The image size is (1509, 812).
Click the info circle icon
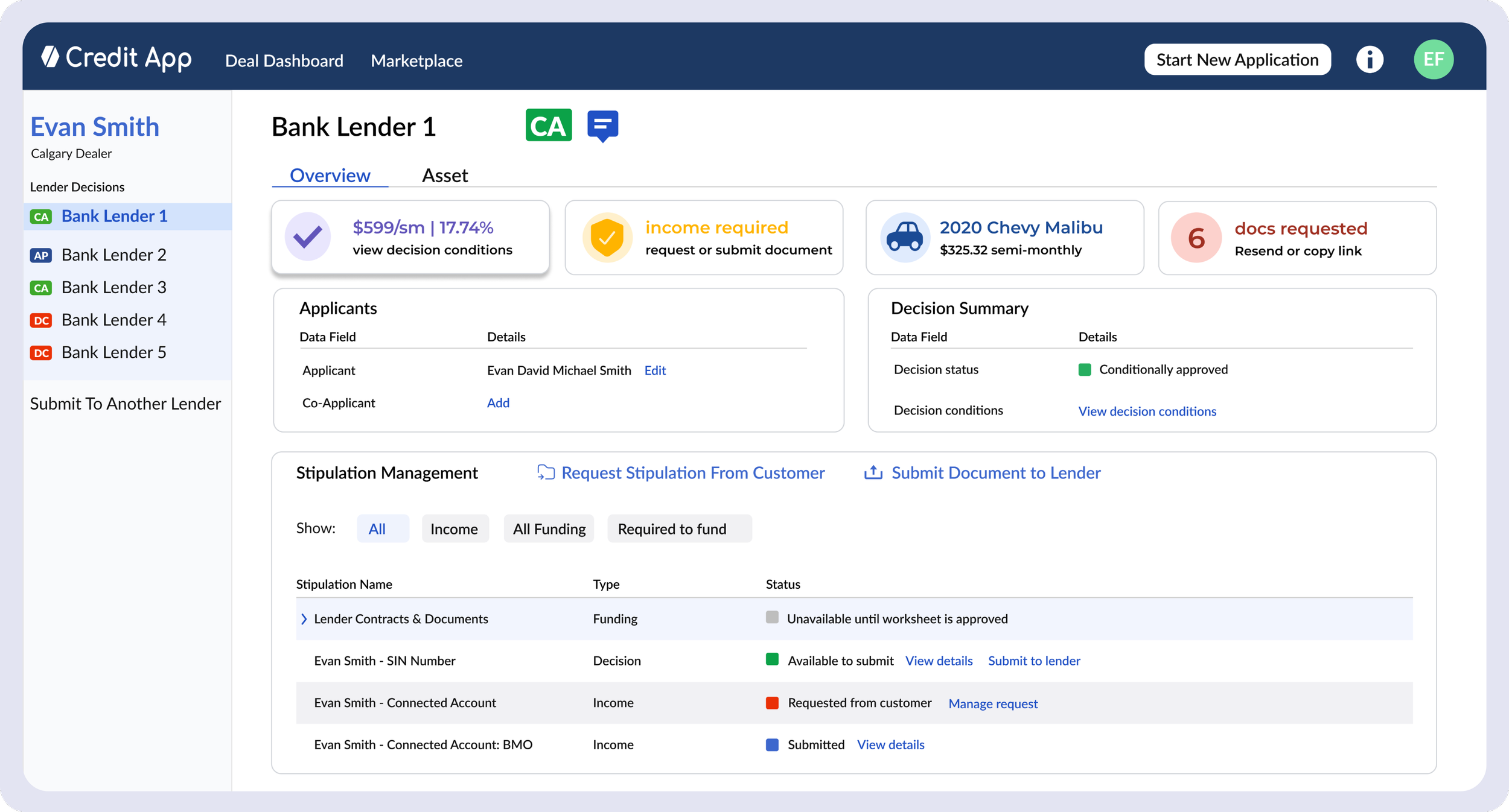click(x=1370, y=60)
